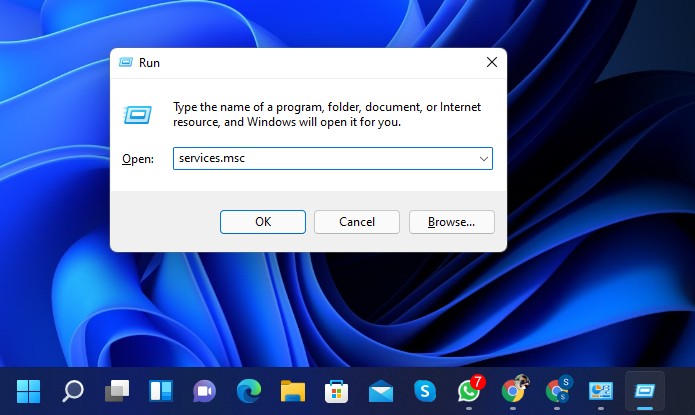Open the Browse... file picker
This screenshot has height=415, width=695.
[452, 222]
